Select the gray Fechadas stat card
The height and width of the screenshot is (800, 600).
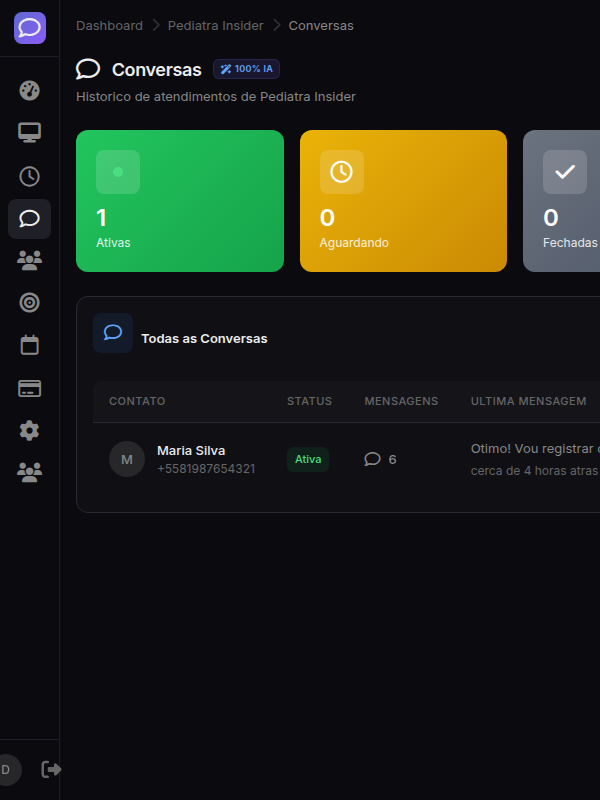[562, 201]
